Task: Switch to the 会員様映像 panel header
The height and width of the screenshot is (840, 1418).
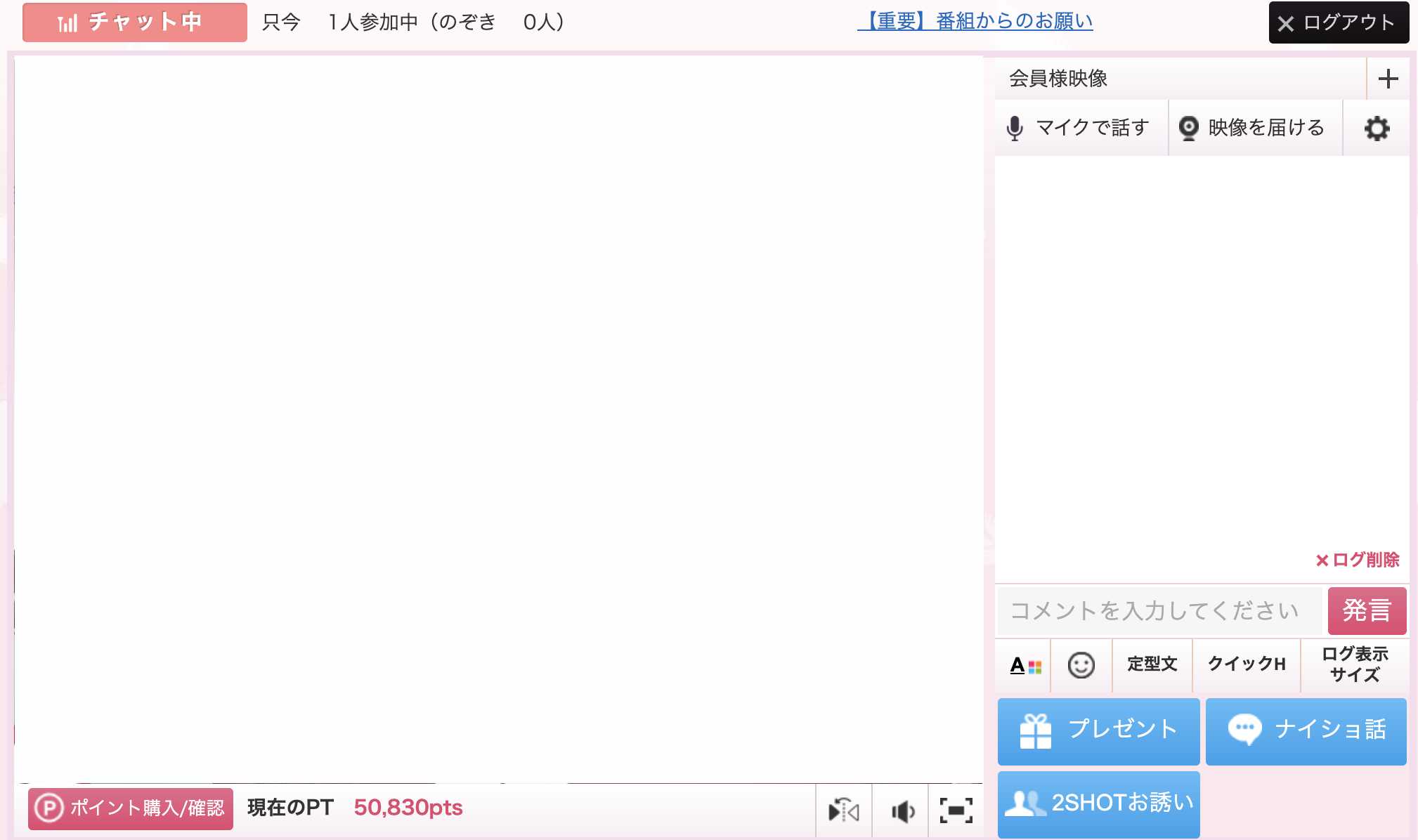Action: pos(1058,79)
